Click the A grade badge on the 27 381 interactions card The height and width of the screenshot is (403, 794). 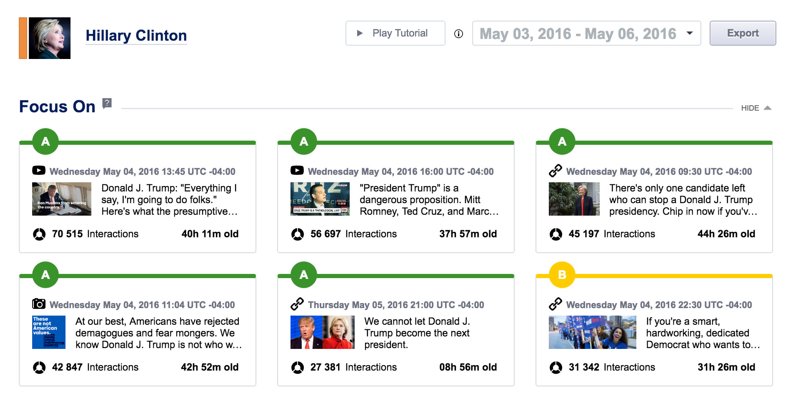(x=304, y=275)
